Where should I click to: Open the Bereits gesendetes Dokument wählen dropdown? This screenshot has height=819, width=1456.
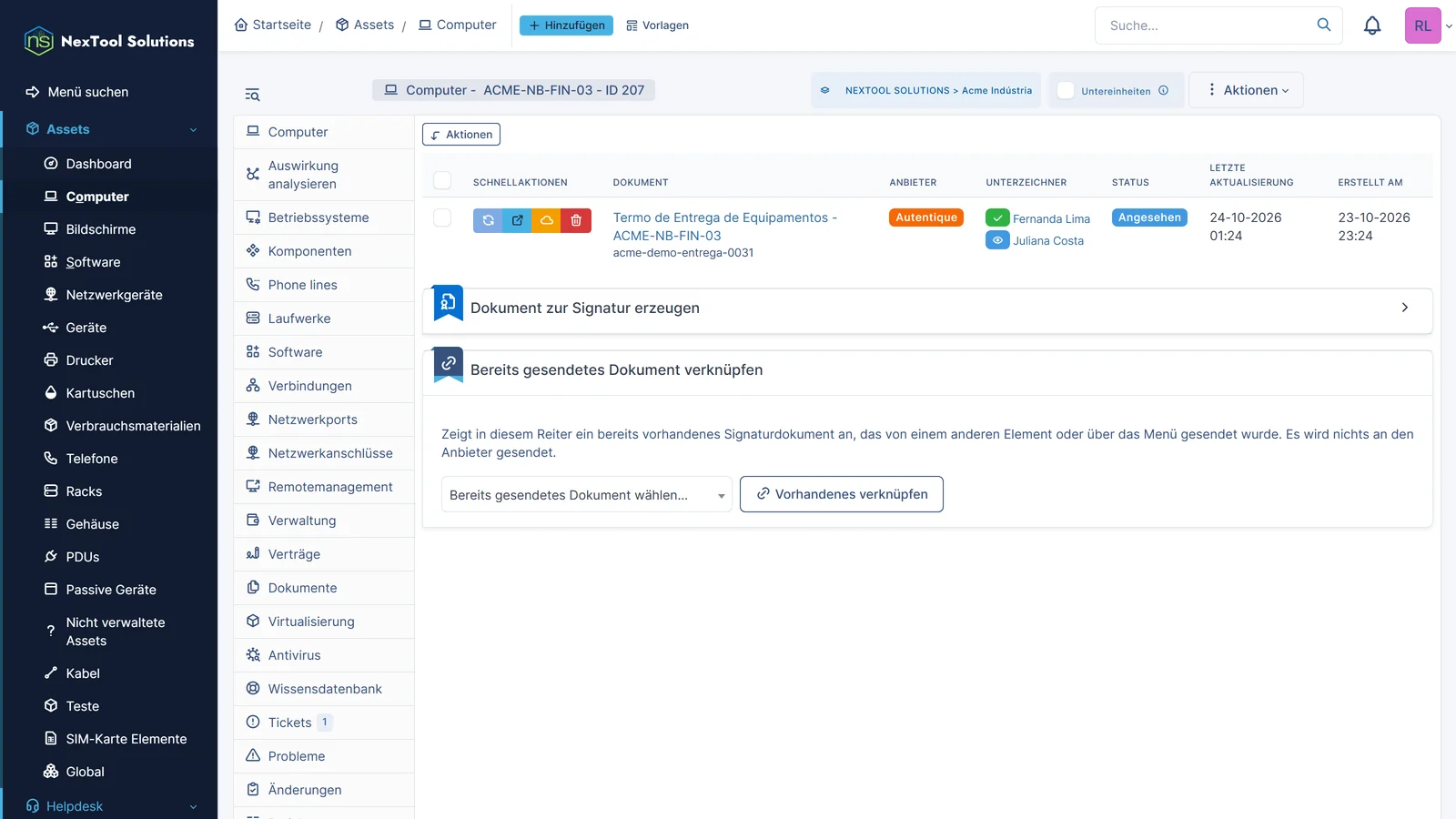587,495
